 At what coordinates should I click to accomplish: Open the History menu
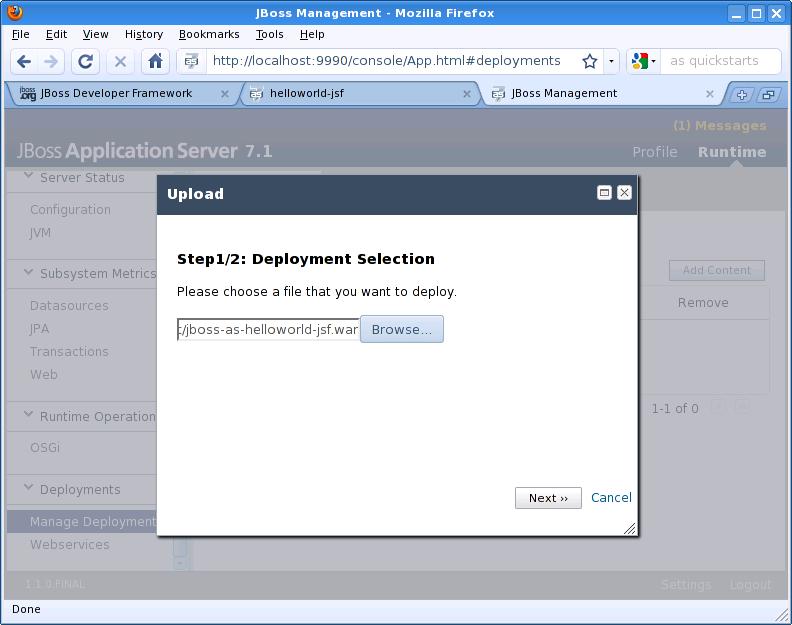[x=144, y=34]
